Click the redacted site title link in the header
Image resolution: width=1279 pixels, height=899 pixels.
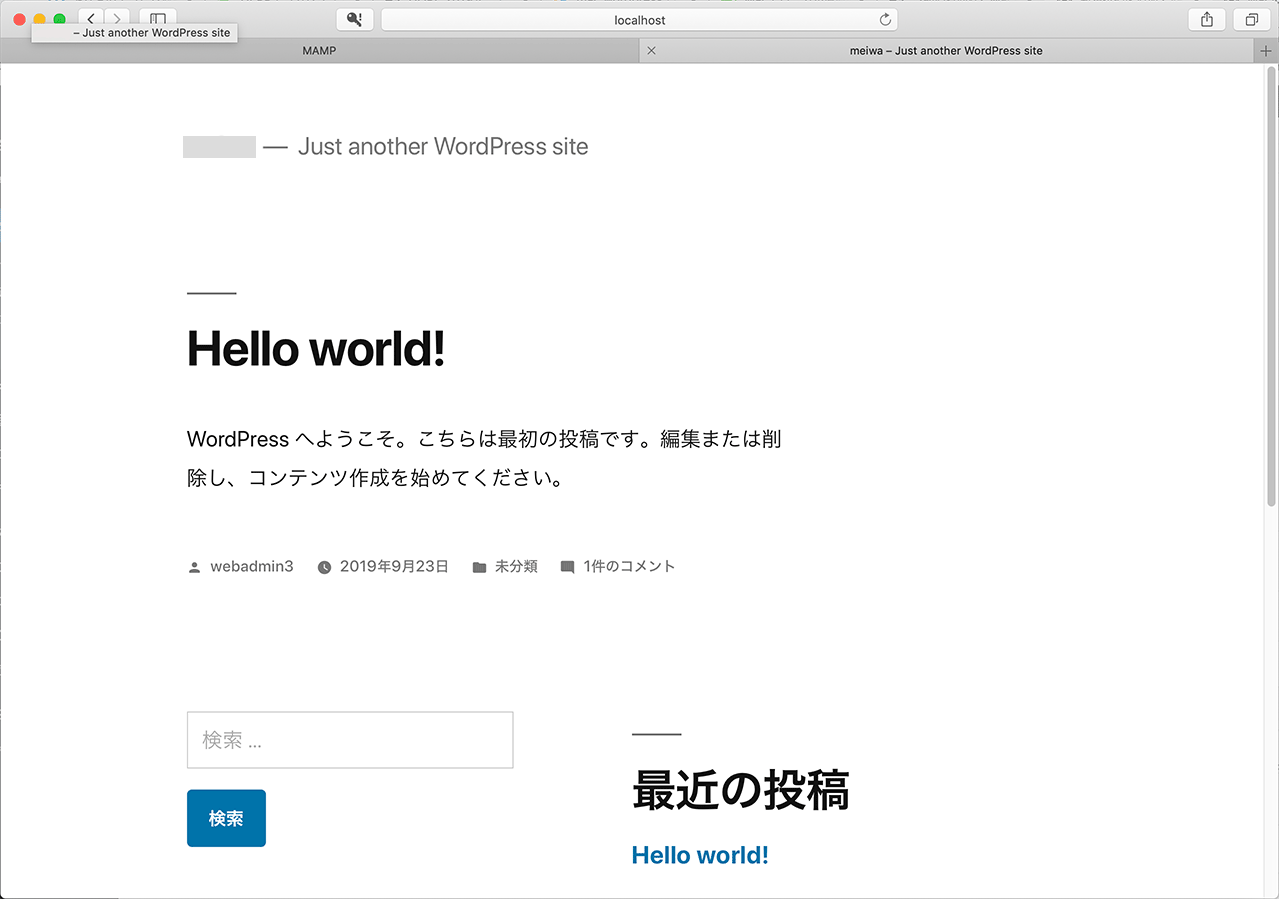(x=219, y=147)
